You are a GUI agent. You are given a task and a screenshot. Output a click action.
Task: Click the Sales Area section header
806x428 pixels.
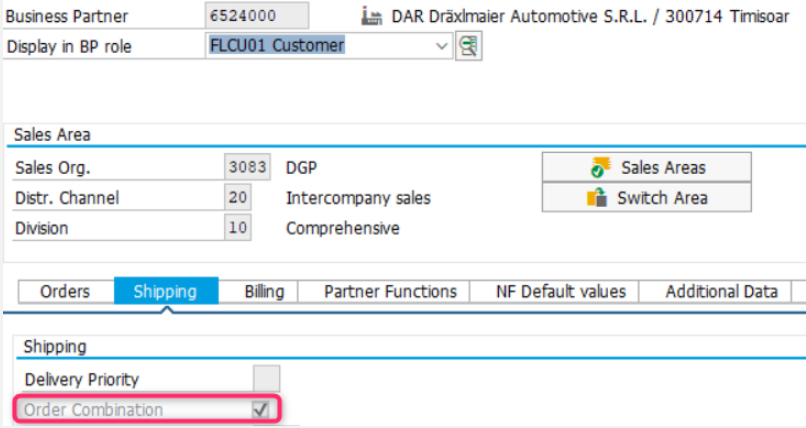click(52, 135)
